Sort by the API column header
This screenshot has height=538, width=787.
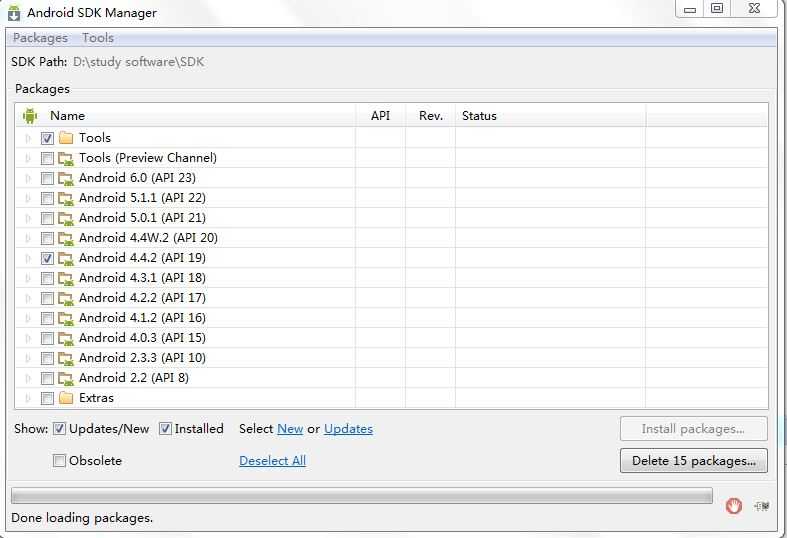pos(380,116)
